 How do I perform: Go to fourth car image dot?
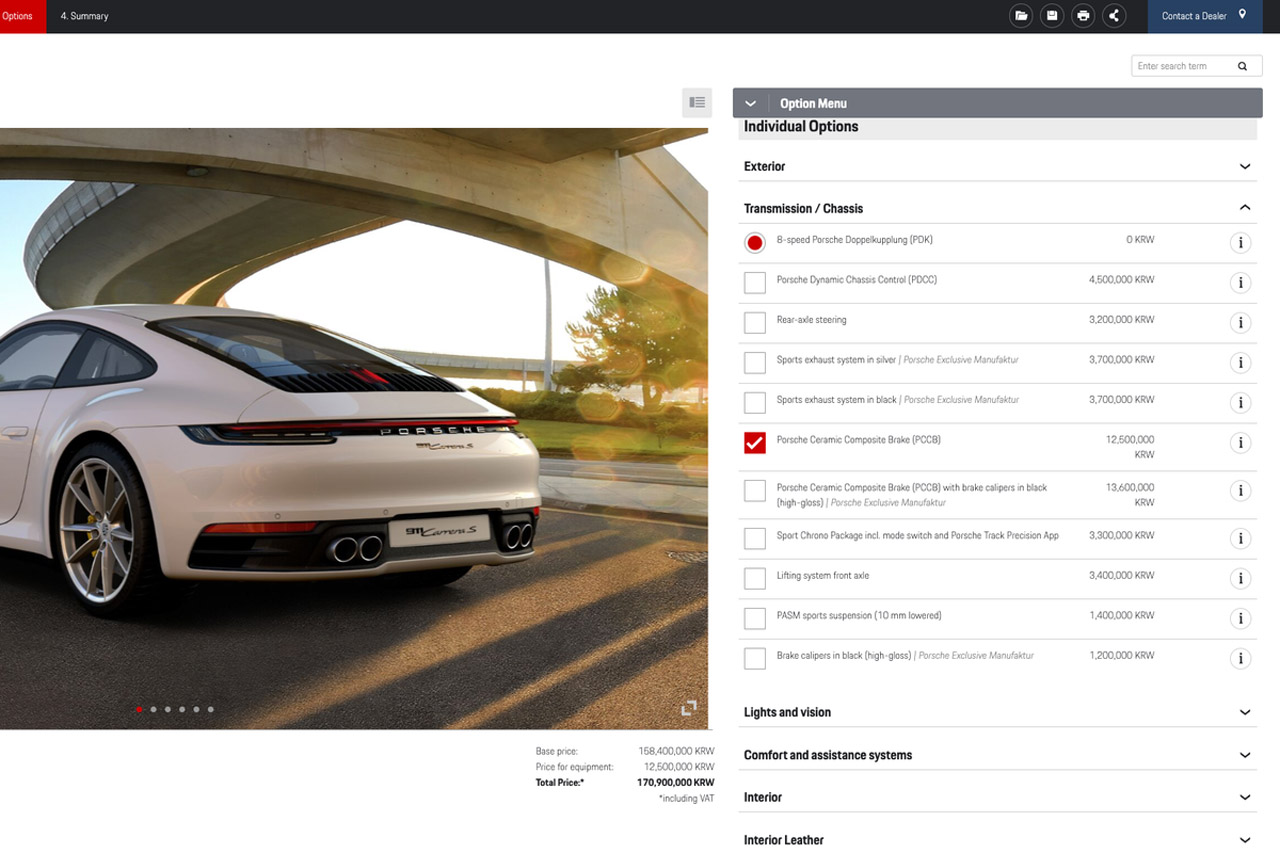coord(181,709)
